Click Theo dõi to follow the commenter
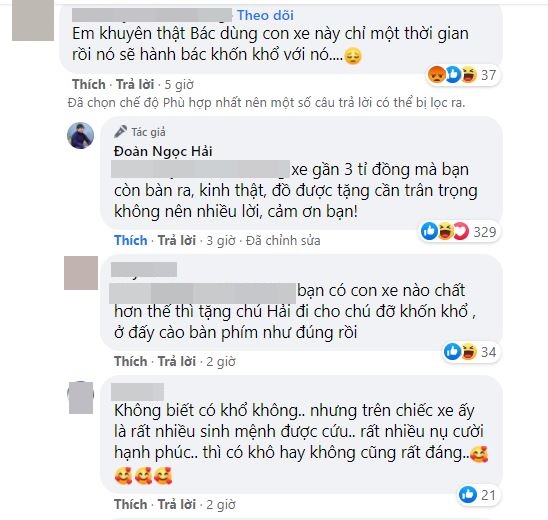 [265, 15]
